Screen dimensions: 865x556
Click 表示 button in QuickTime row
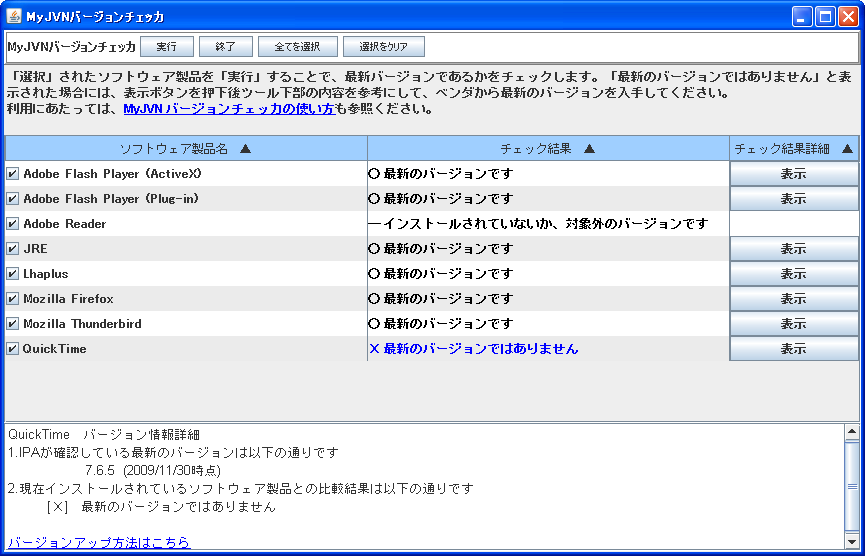794,349
